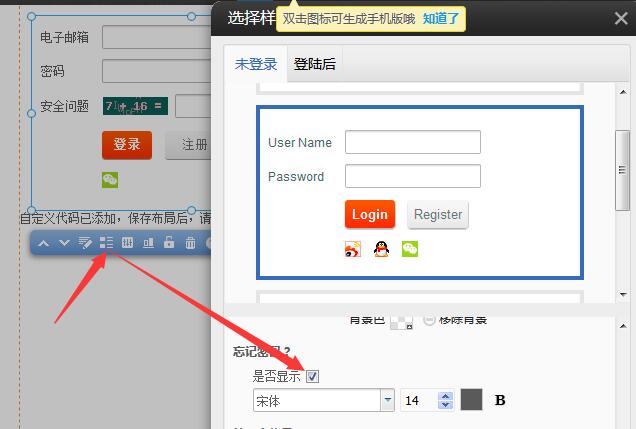The height and width of the screenshot is (429, 636).
Task: Toggle the bold B button
Action: click(x=500, y=401)
